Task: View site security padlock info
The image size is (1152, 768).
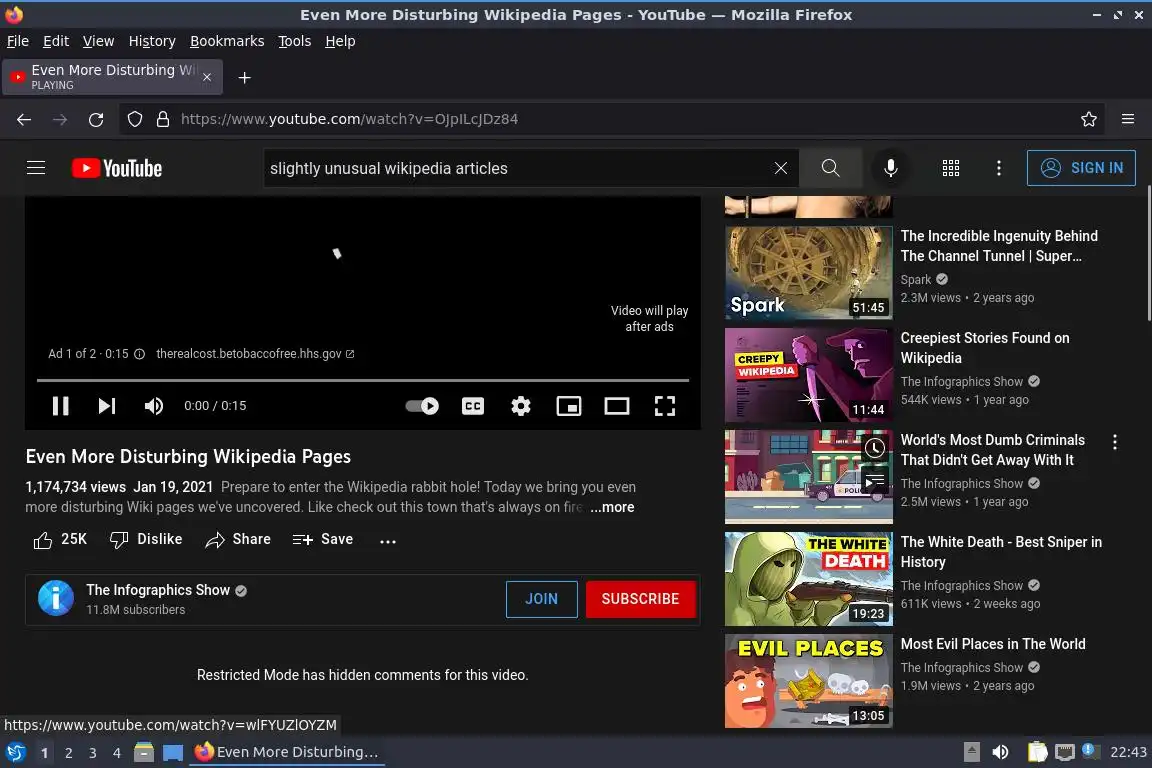Action: (x=163, y=119)
